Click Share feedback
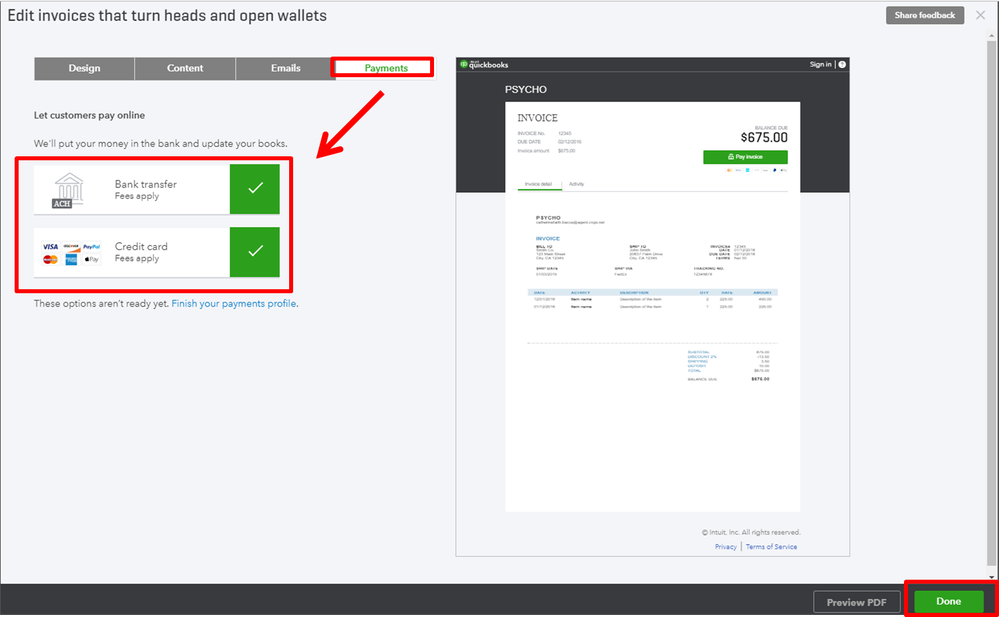Screen dimensions: 999x617 tap(924, 15)
